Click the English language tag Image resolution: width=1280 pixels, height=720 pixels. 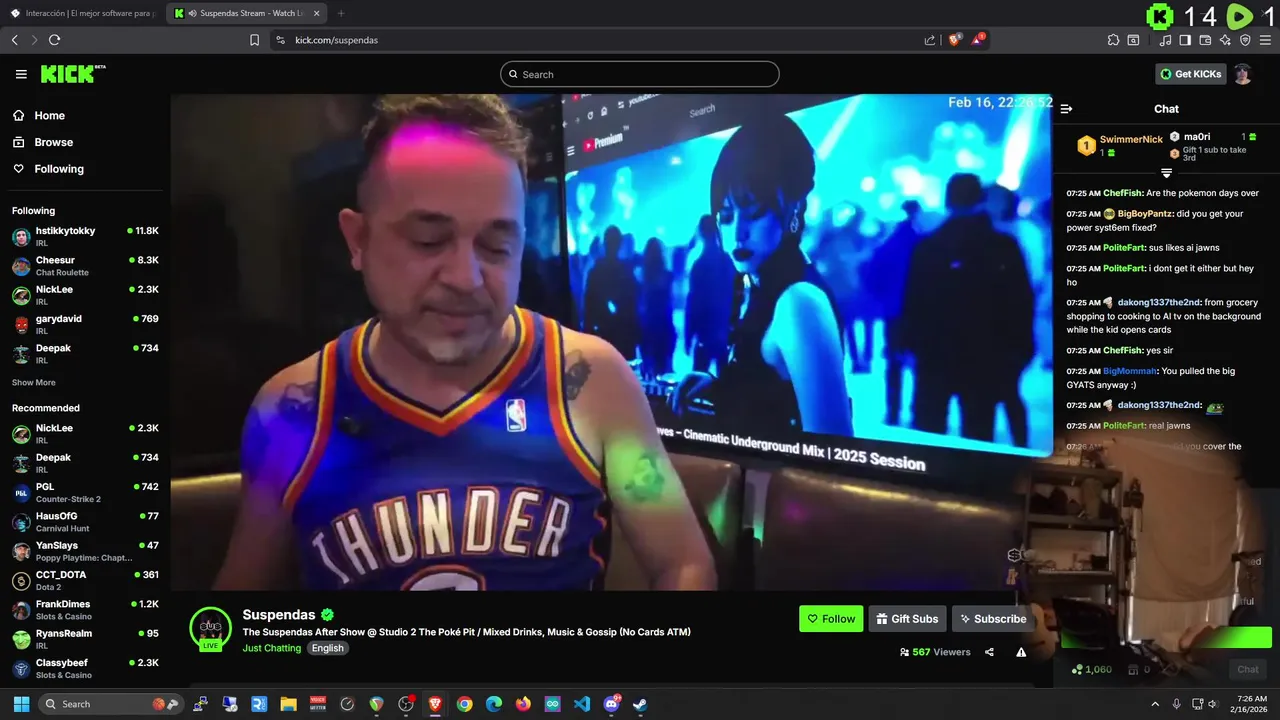click(x=327, y=648)
